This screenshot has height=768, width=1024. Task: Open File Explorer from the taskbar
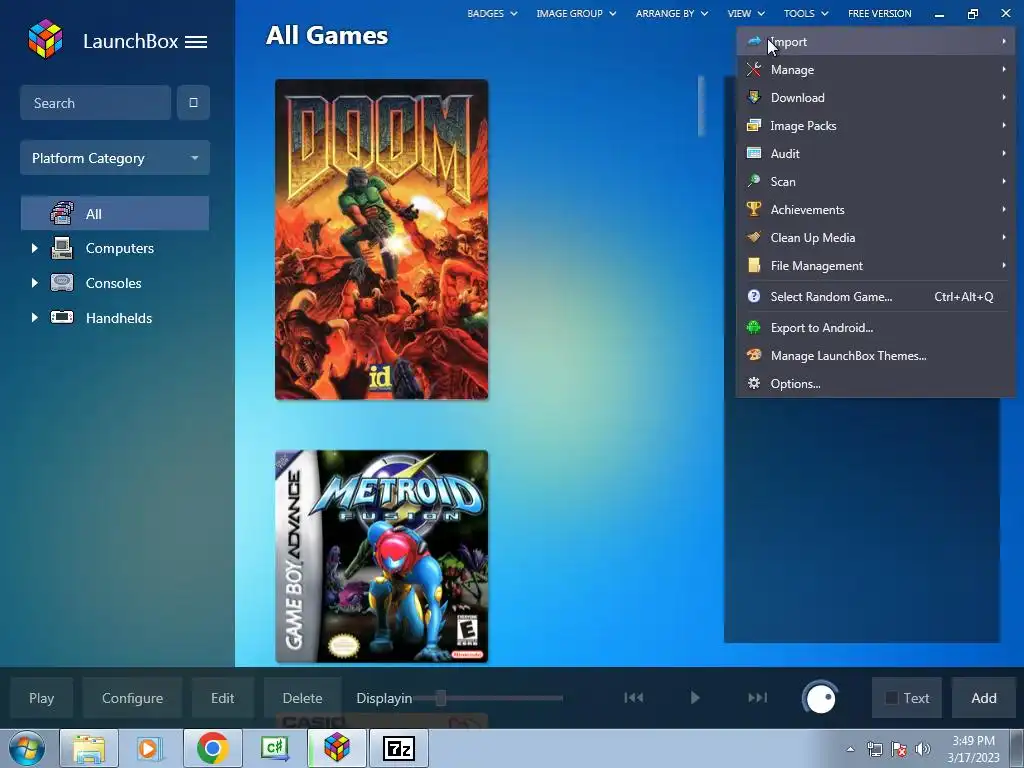pyautogui.click(x=89, y=748)
